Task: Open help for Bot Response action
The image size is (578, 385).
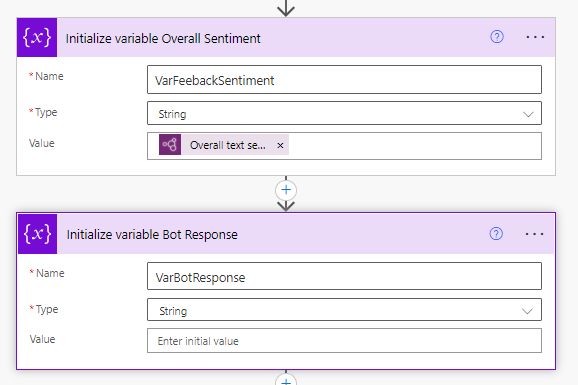Action: tap(496, 234)
